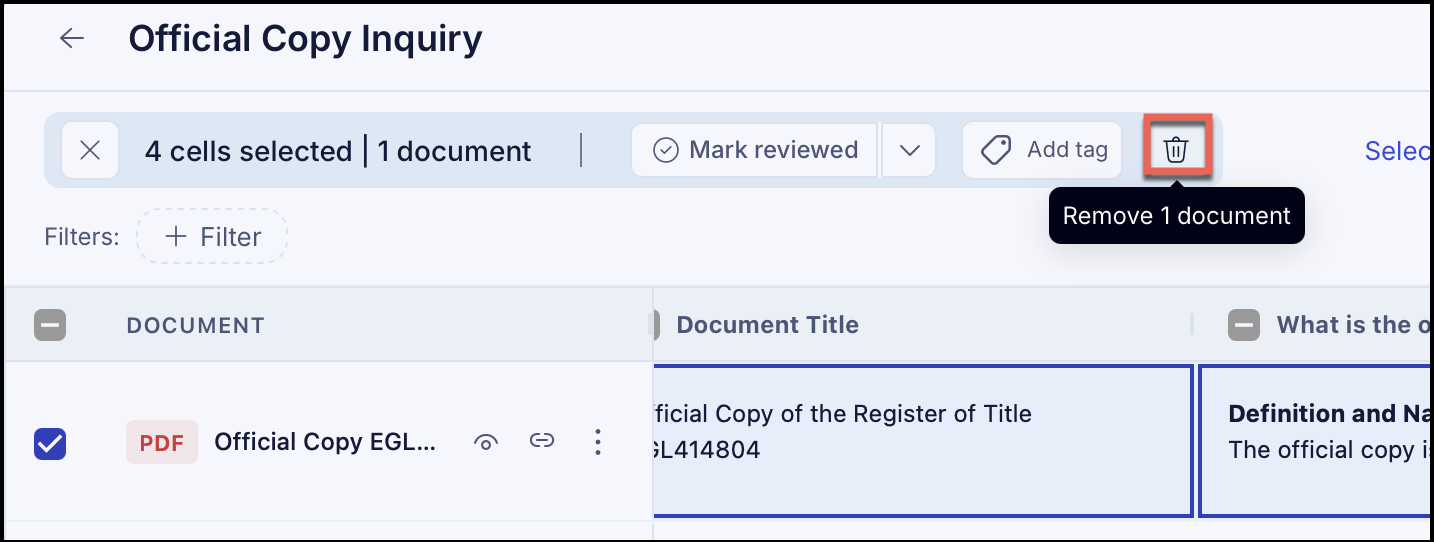Toggle the select-all checkbox in DOCUMENT header
Image resolution: width=1434 pixels, height=542 pixels.
click(x=50, y=325)
